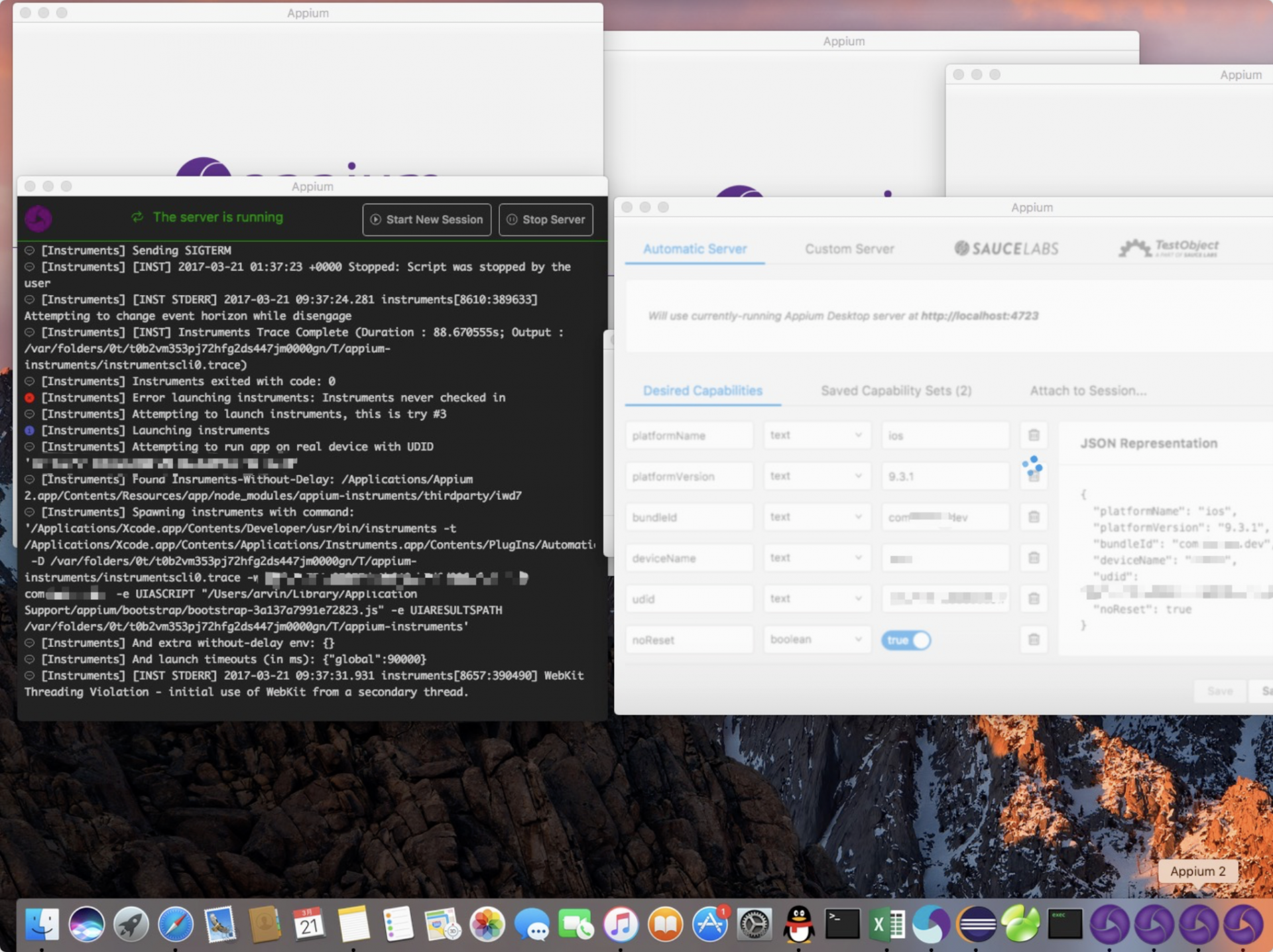Delete the deviceName capability row
Image resolution: width=1273 pixels, height=952 pixels.
1033,558
